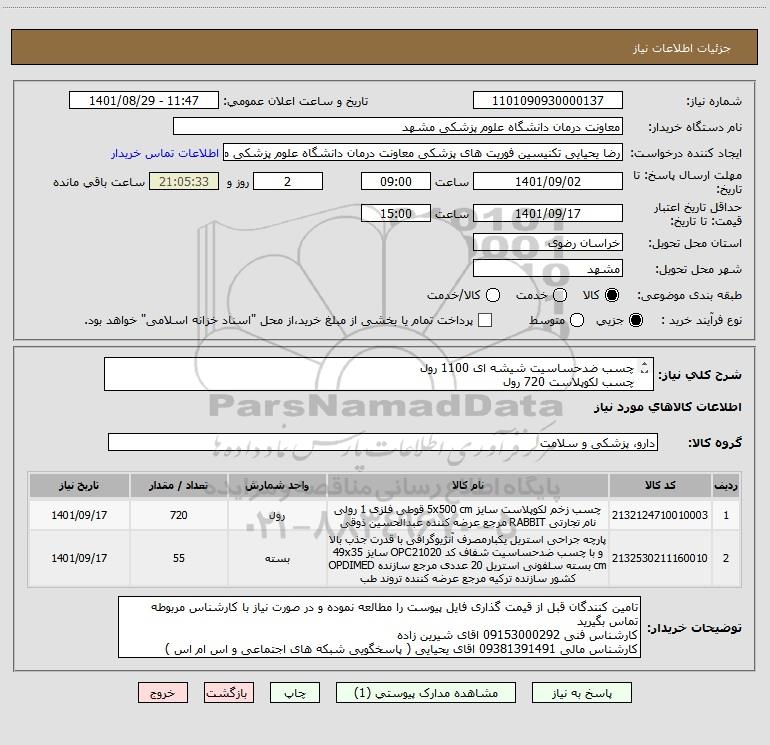Click the تعداد / مقدار column header
This screenshot has height=745, width=770.
(178, 485)
